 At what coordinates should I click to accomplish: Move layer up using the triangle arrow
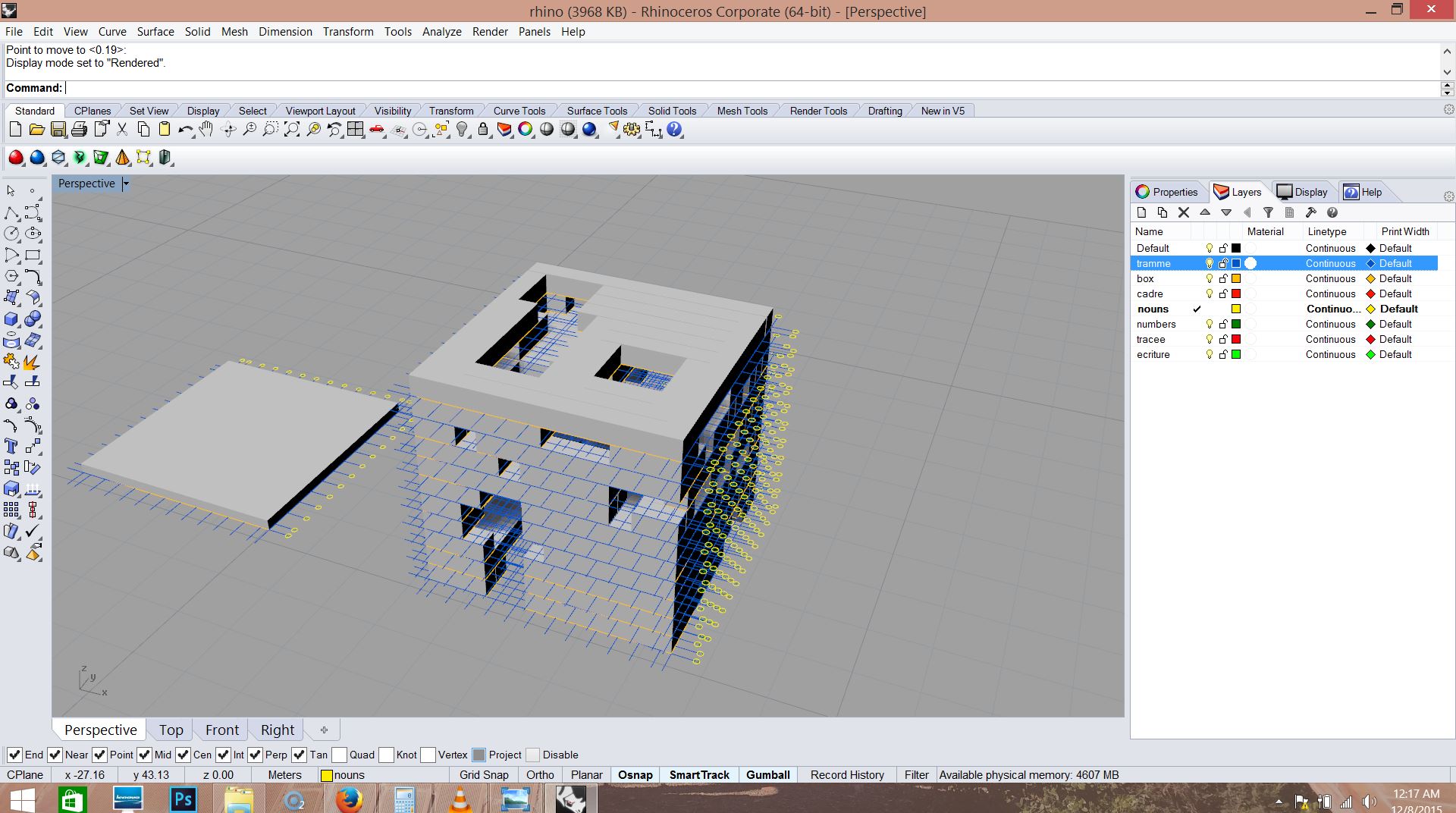pyautogui.click(x=1205, y=212)
